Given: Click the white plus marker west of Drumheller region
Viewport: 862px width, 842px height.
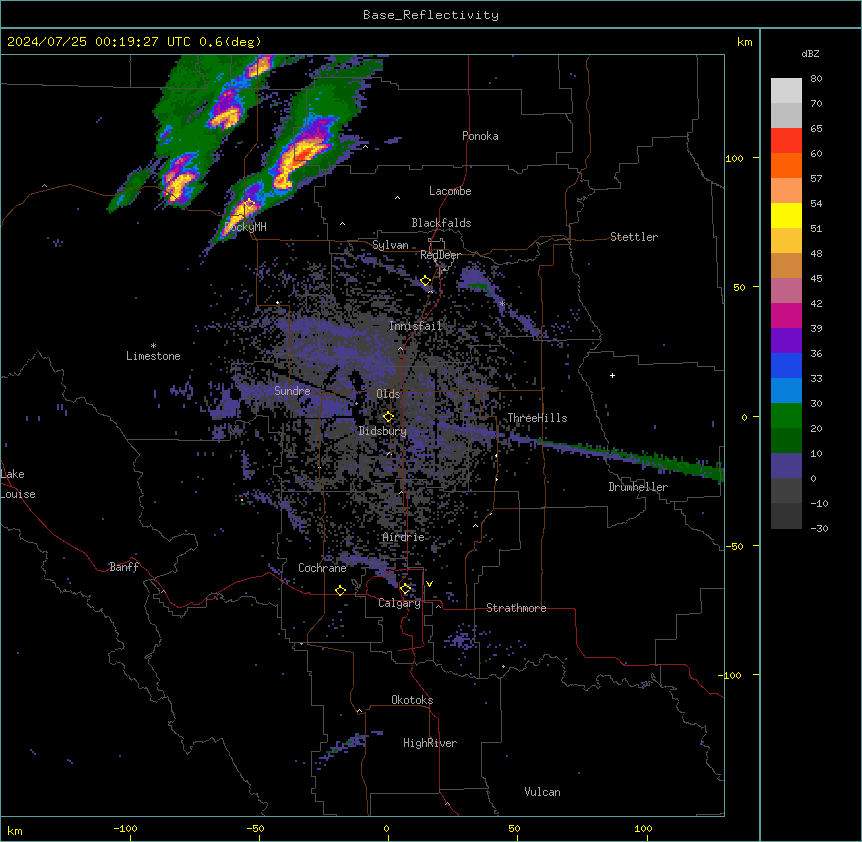Looking at the screenshot, I should pos(612,375).
